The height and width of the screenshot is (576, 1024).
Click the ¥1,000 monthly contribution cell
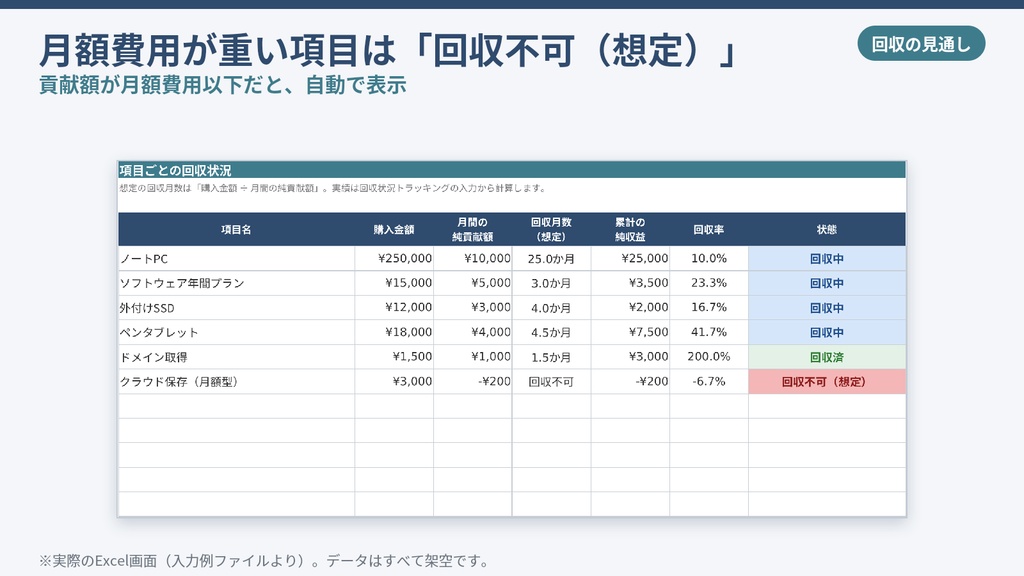click(x=473, y=357)
